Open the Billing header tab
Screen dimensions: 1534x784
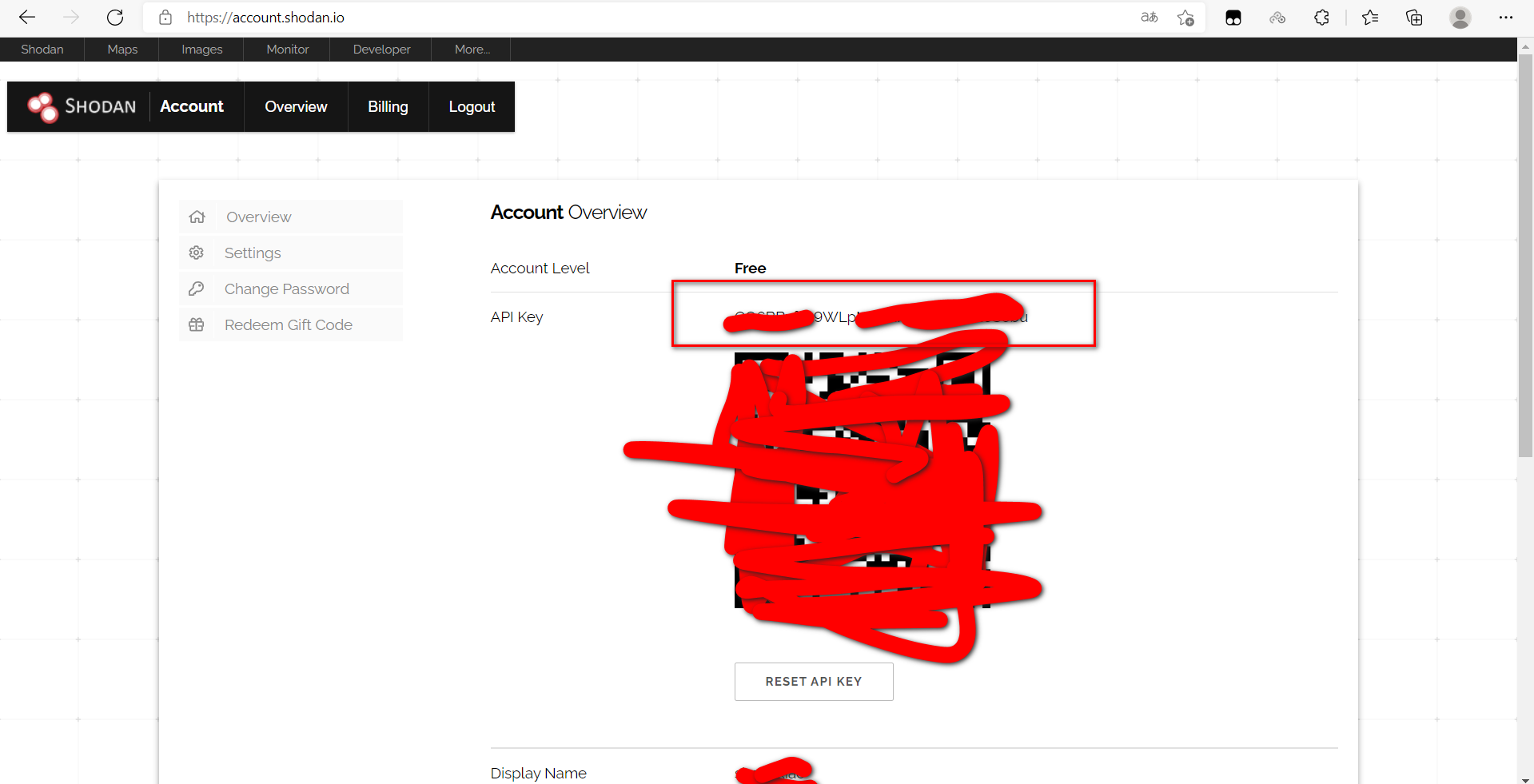point(388,106)
